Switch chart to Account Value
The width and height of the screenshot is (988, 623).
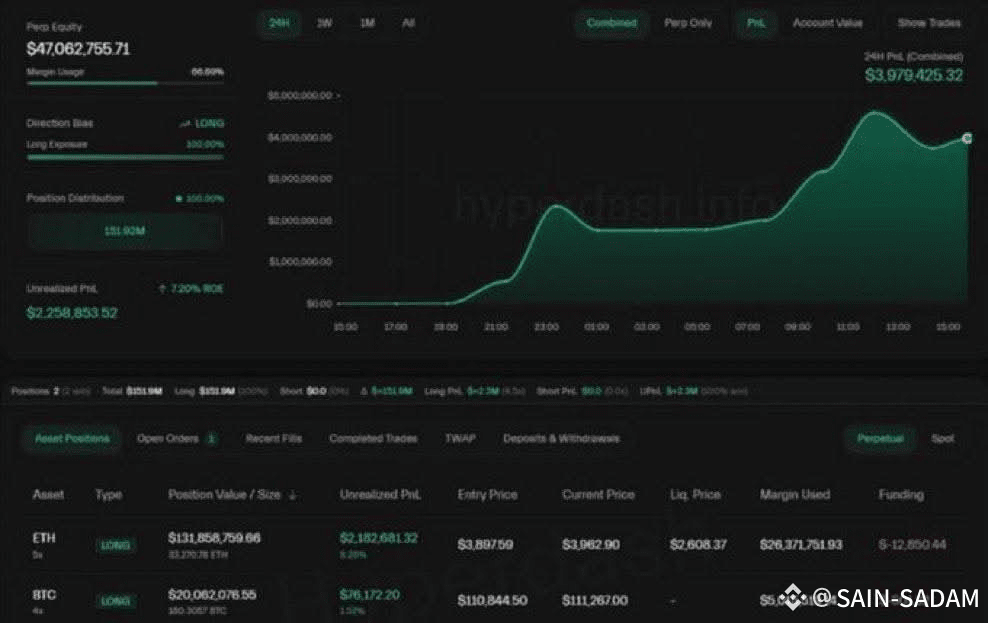coord(827,23)
